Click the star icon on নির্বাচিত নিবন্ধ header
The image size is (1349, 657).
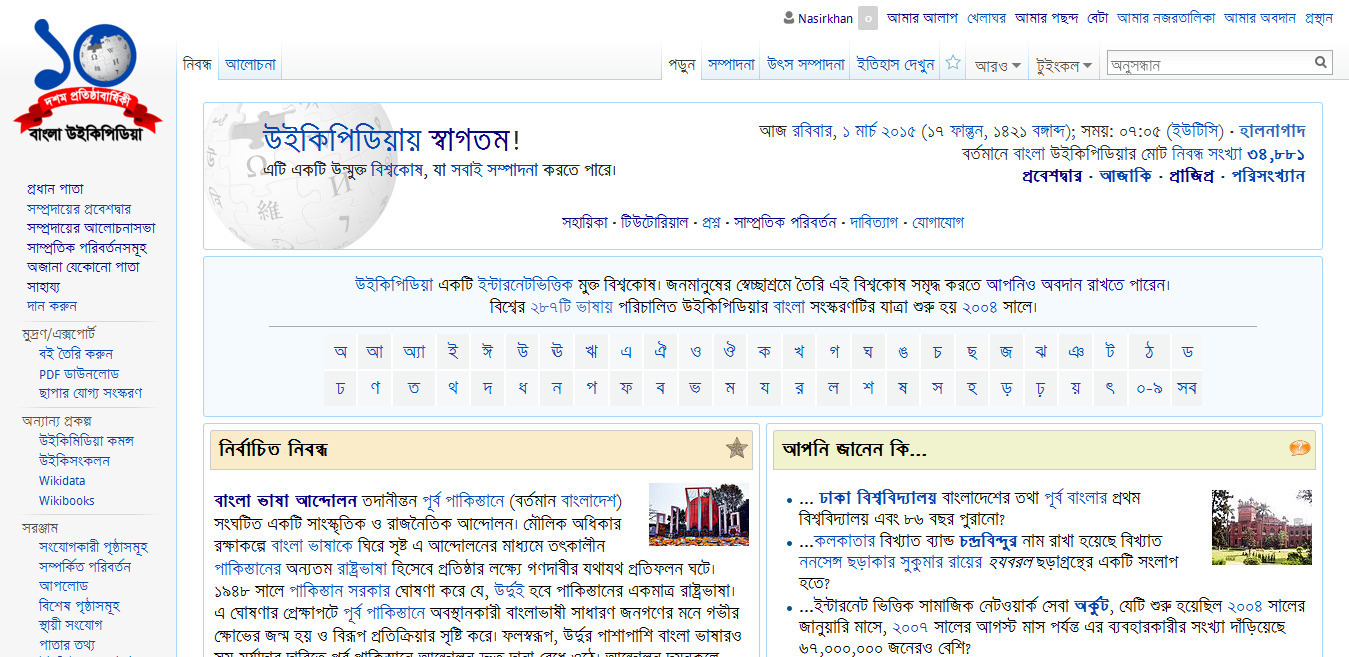(737, 449)
